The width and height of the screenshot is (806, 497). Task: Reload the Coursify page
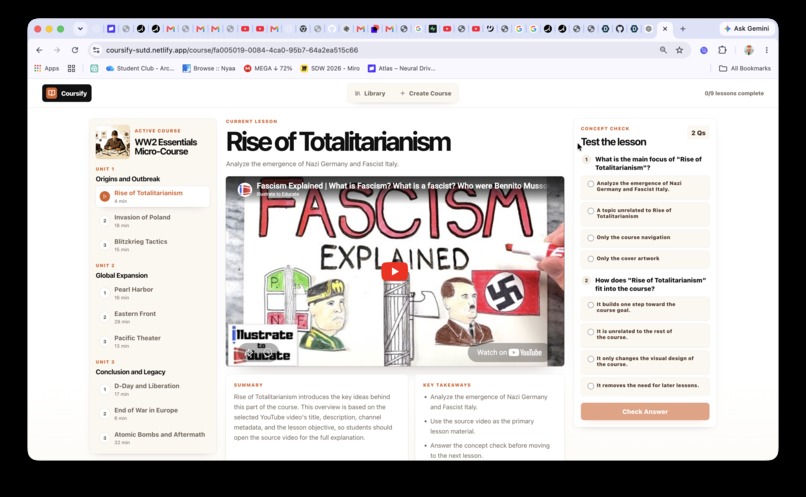pyautogui.click(x=75, y=50)
